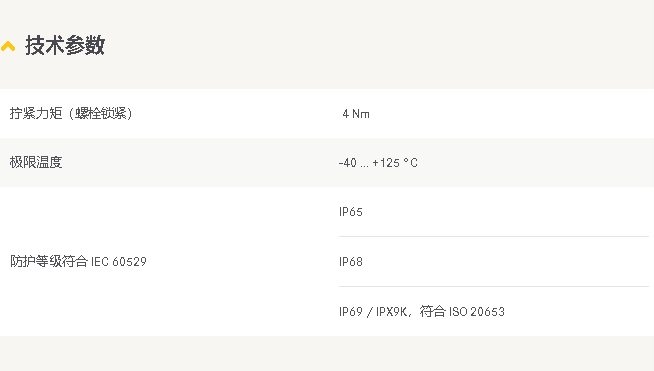Click the Nm unit text
The image size is (654, 371).
[361, 114]
